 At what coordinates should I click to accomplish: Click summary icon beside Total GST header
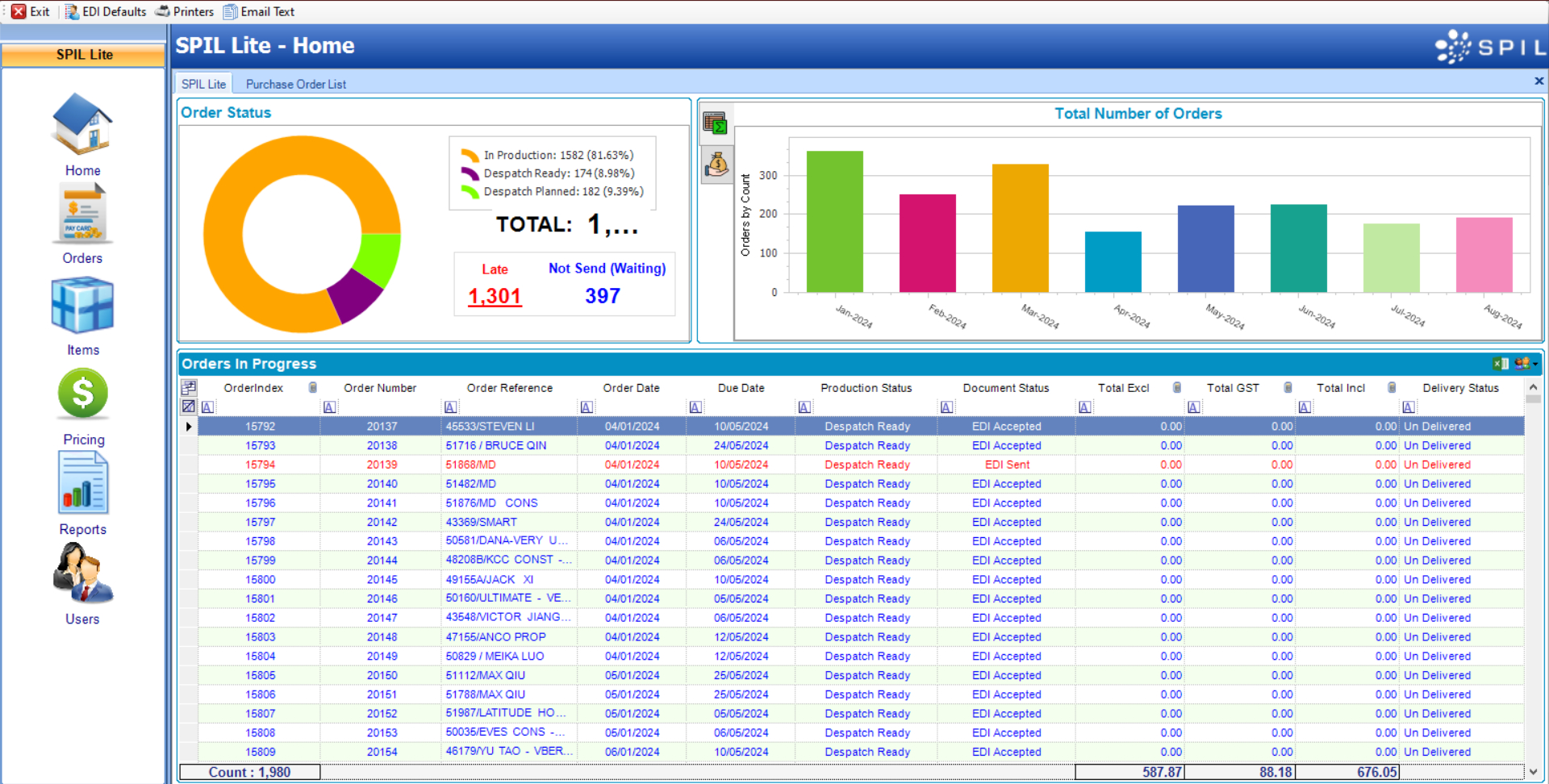(x=1288, y=388)
